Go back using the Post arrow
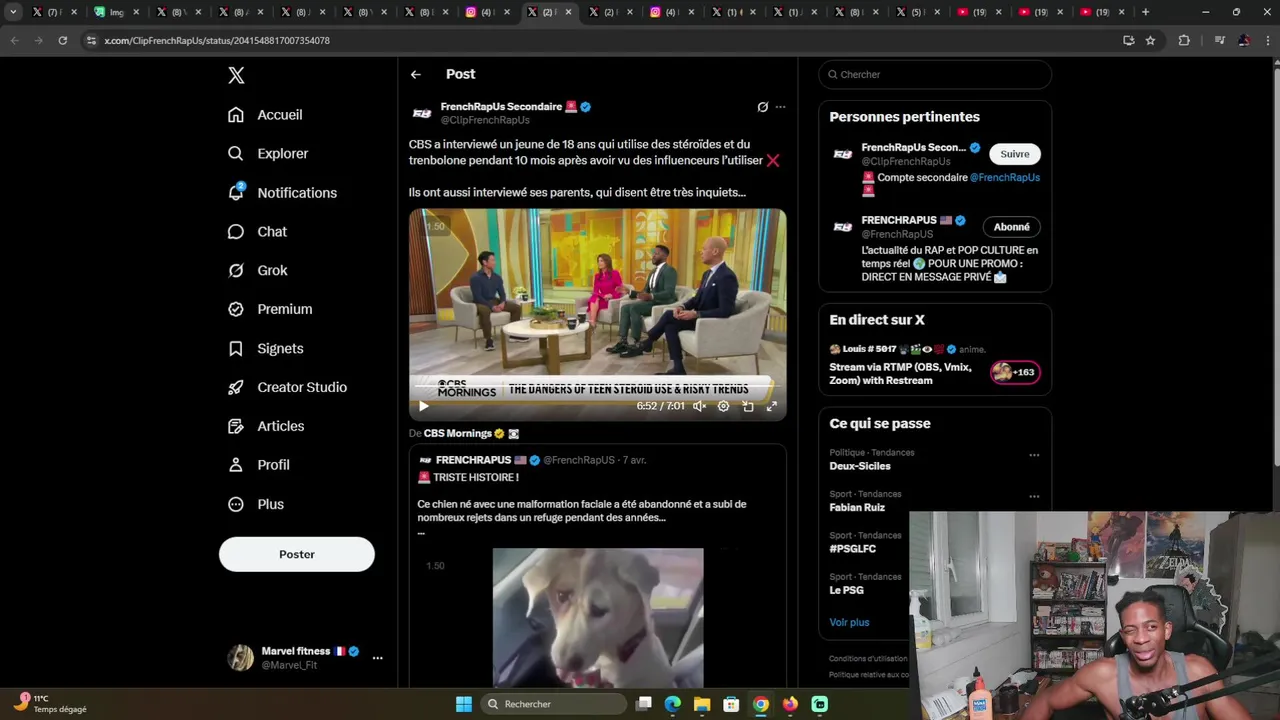 tap(416, 75)
